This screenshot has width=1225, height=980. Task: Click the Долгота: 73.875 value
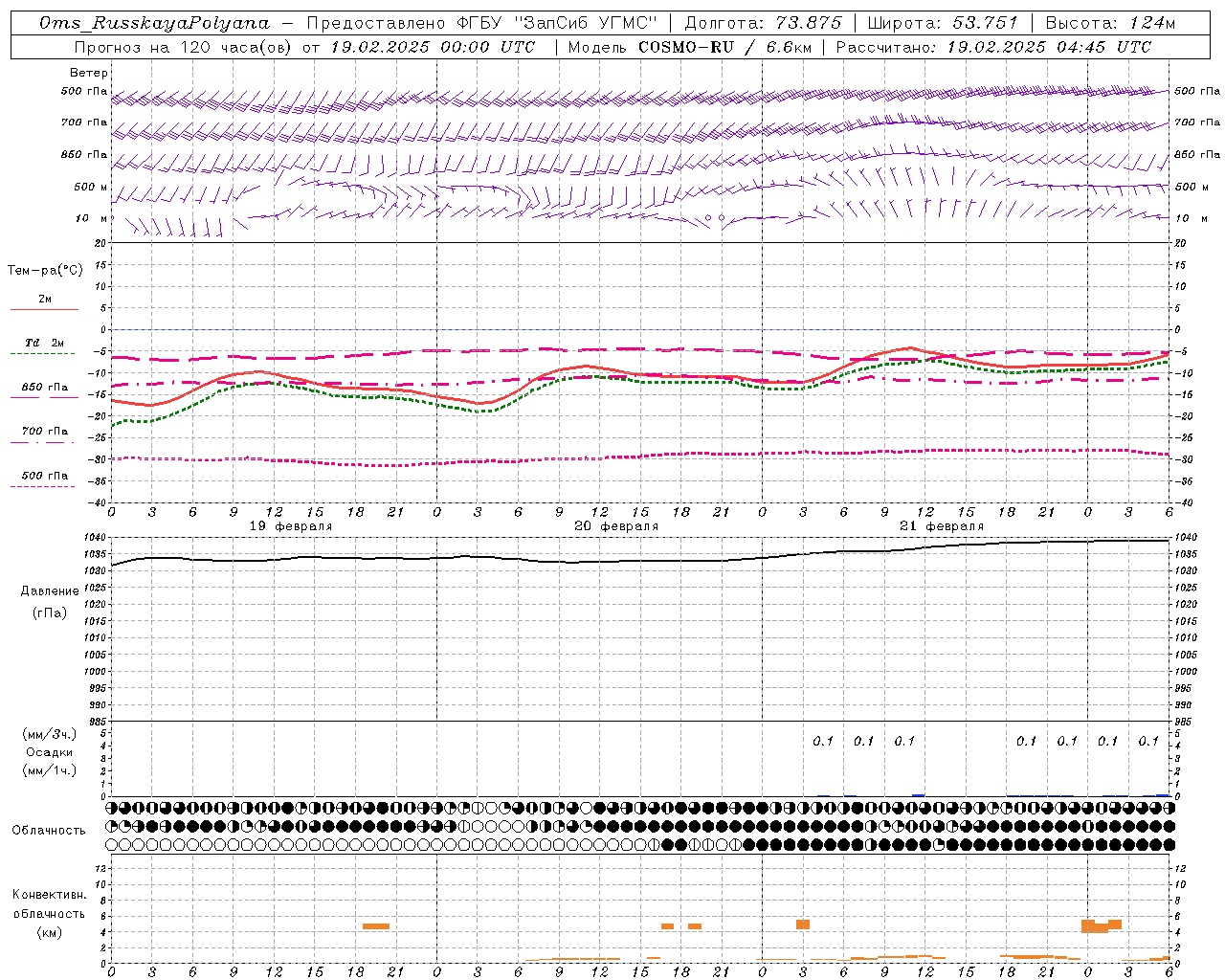click(x=764, y=23)
